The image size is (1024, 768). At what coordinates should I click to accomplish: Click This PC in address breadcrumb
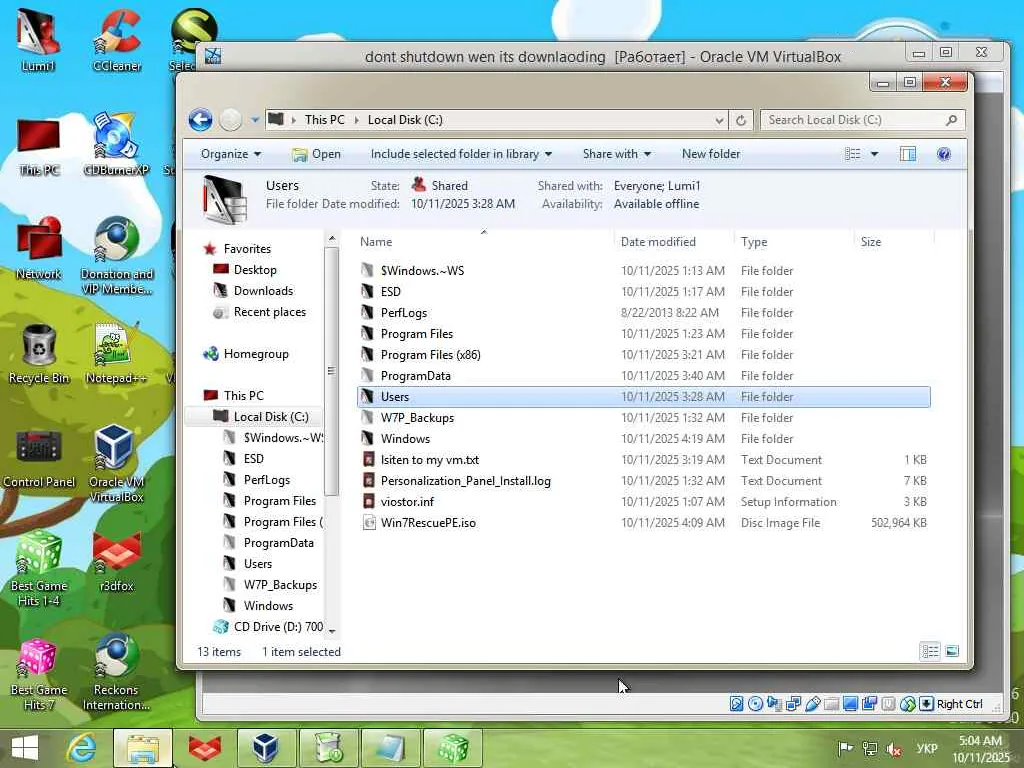(x=325, y=120)
